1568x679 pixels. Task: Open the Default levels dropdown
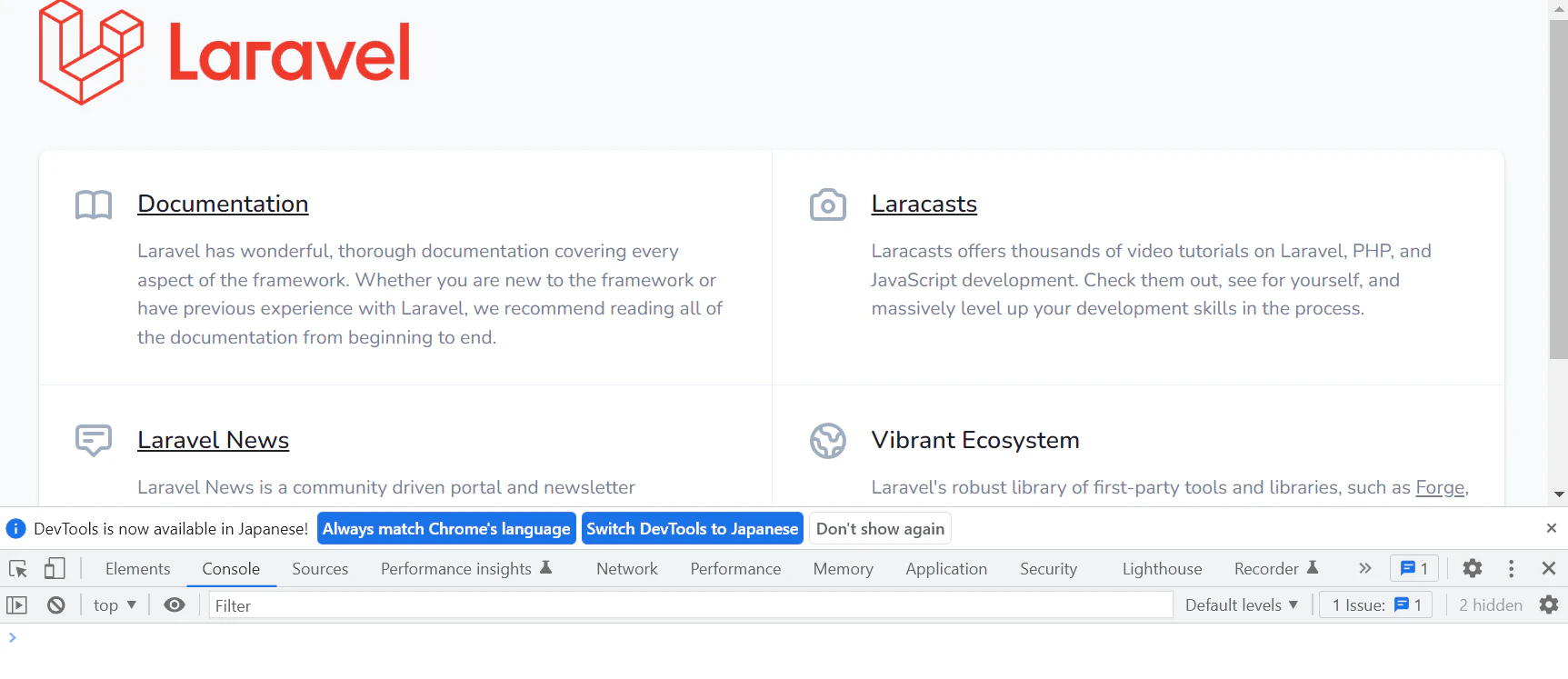(1241, 605)
